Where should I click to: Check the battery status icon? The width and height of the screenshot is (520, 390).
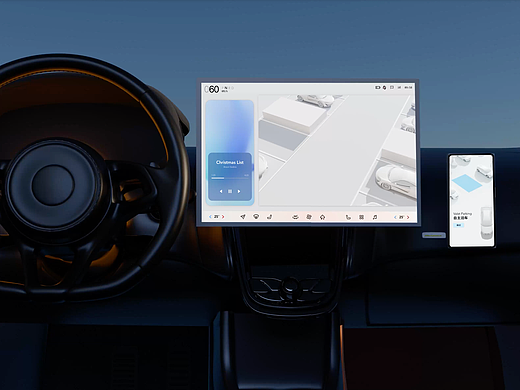[x=377, y=88]
